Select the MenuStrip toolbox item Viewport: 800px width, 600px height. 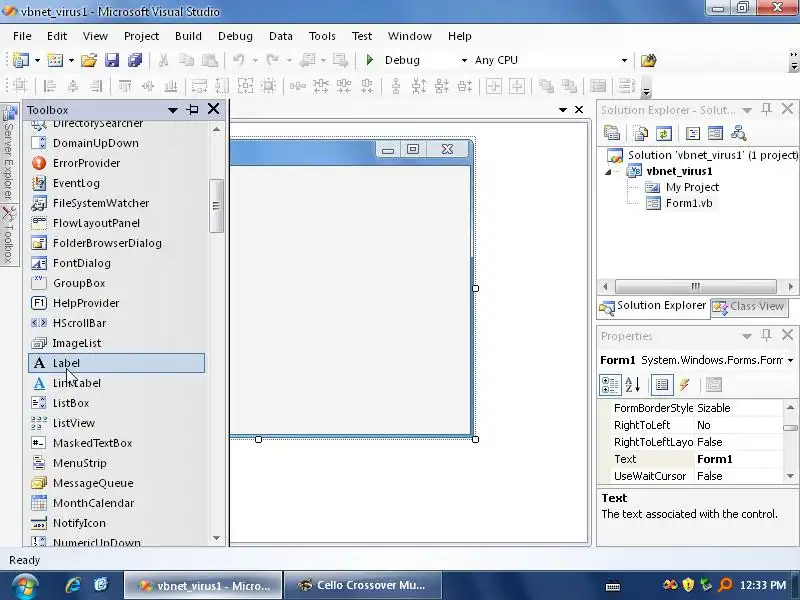pos(116,463)
